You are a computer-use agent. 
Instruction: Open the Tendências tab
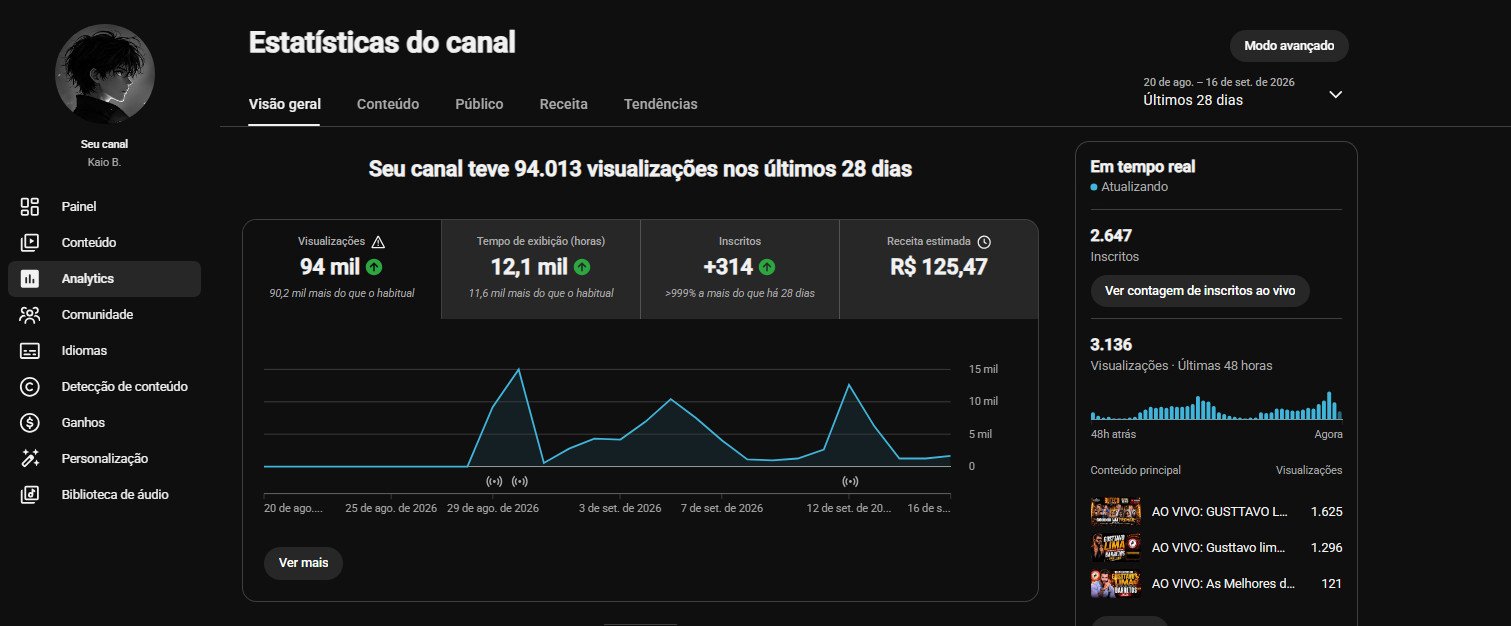(x=661, y=104)
